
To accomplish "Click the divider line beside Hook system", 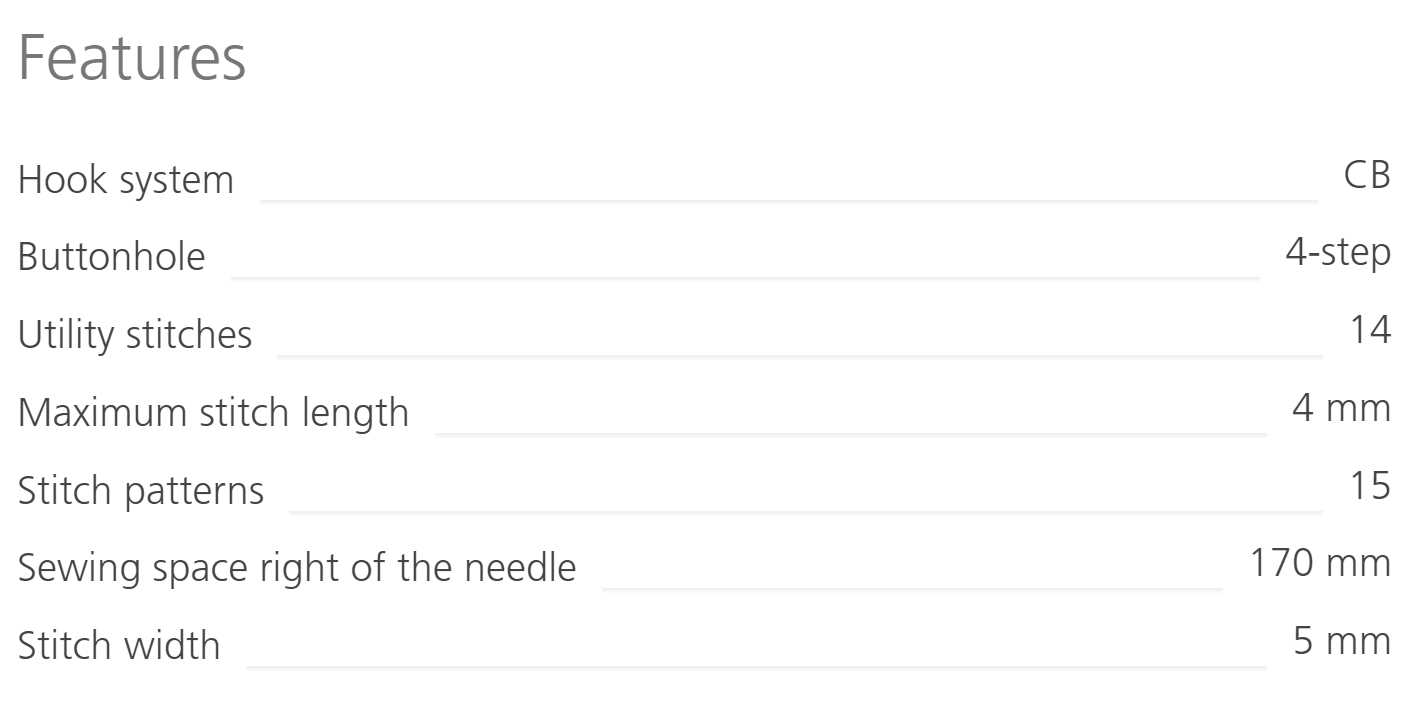I will 788,201.
